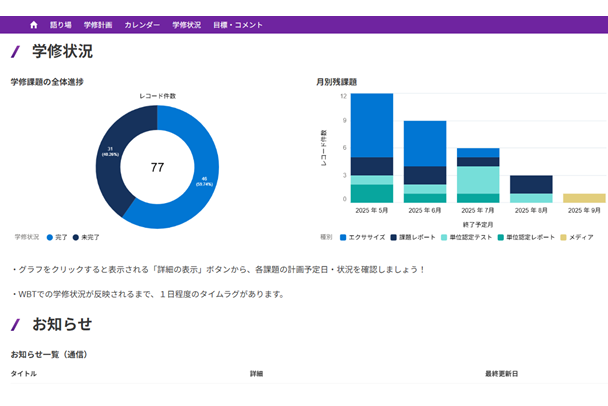The image size is (608, 406).
Task: Click the navy 課題レポート bar for 2025年5月
Action: (x=372, y=166)
